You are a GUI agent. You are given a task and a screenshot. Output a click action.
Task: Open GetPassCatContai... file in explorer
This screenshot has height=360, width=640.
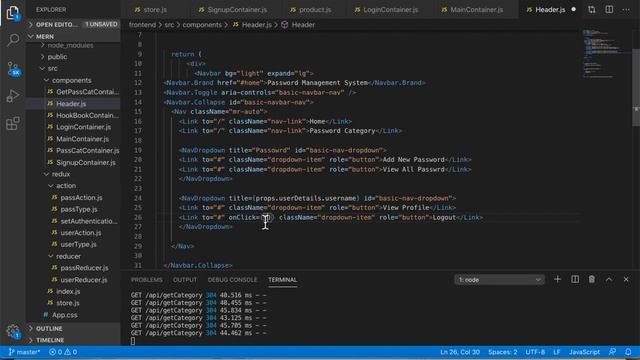click(x=87, y=92)
